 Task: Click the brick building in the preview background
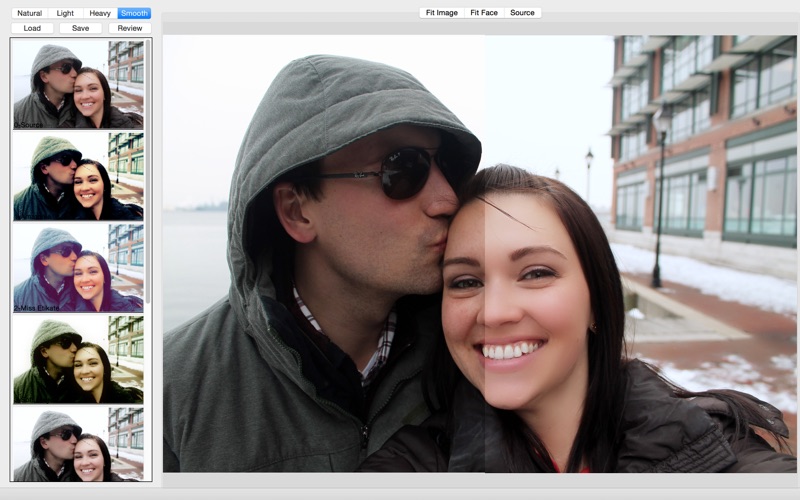click(x=704, y=140)
